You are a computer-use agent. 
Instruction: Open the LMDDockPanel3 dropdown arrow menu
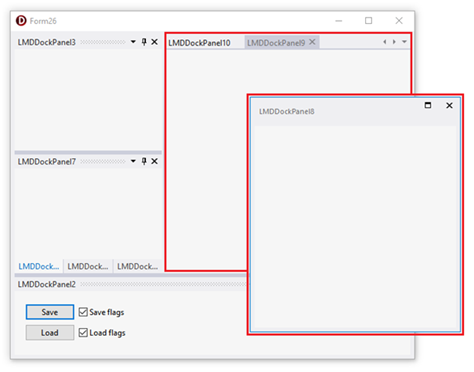point(133,42)
